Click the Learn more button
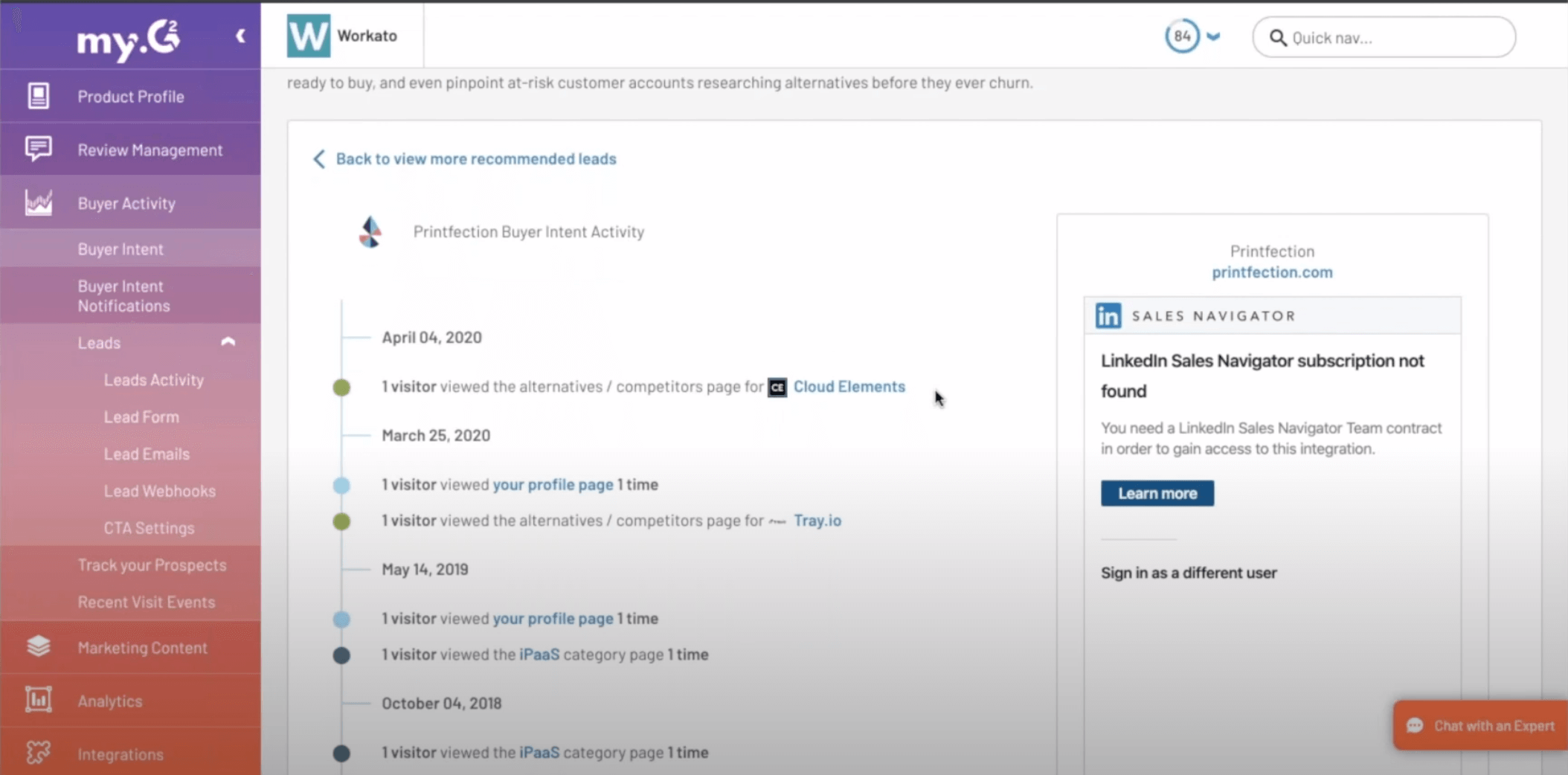This screenshot has width=1568, height=775. [1157, 493]
